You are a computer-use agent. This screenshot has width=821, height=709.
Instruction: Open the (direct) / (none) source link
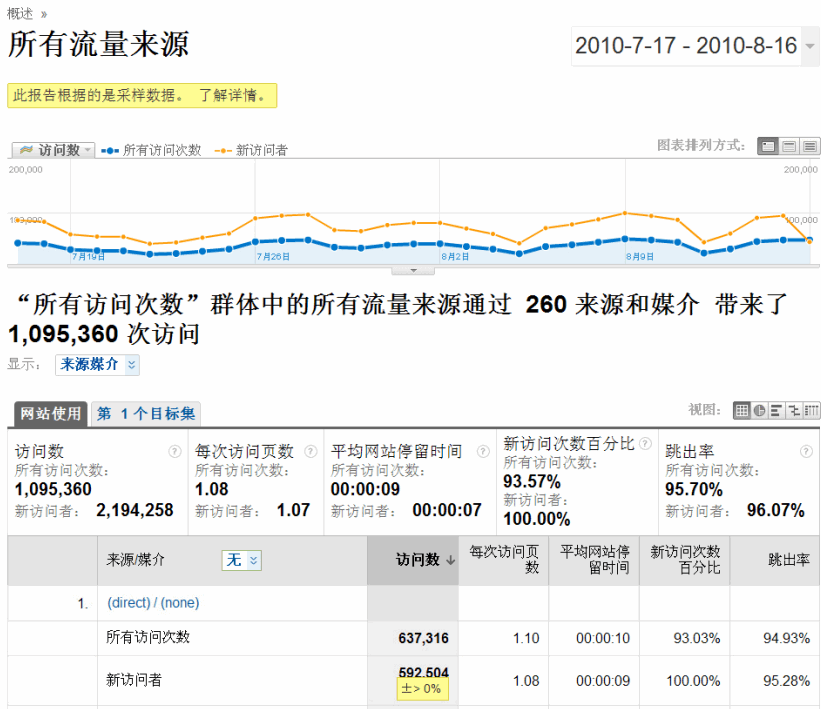(153, 603)
